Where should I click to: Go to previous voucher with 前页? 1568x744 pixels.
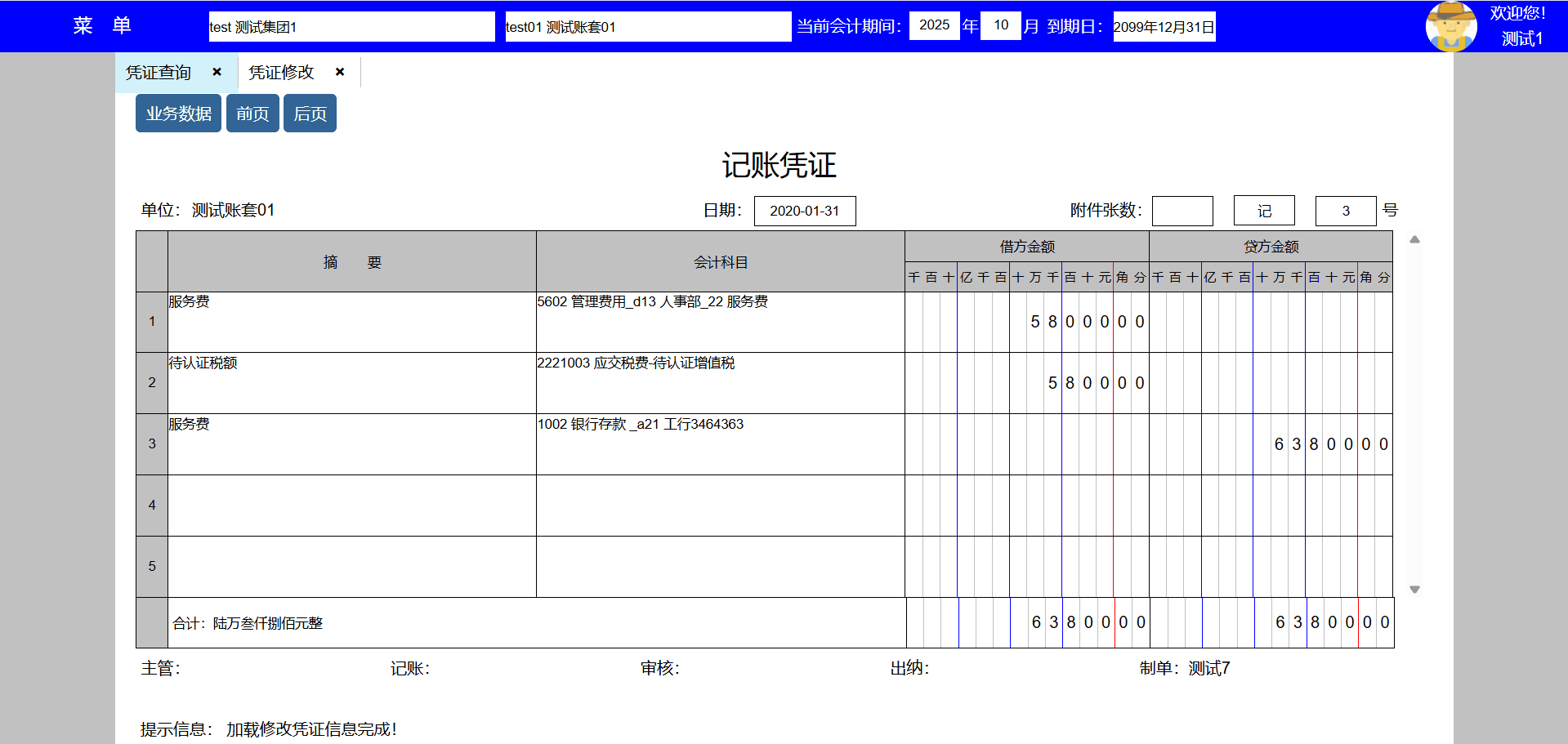pyautogui.click(x=252, y=114)
